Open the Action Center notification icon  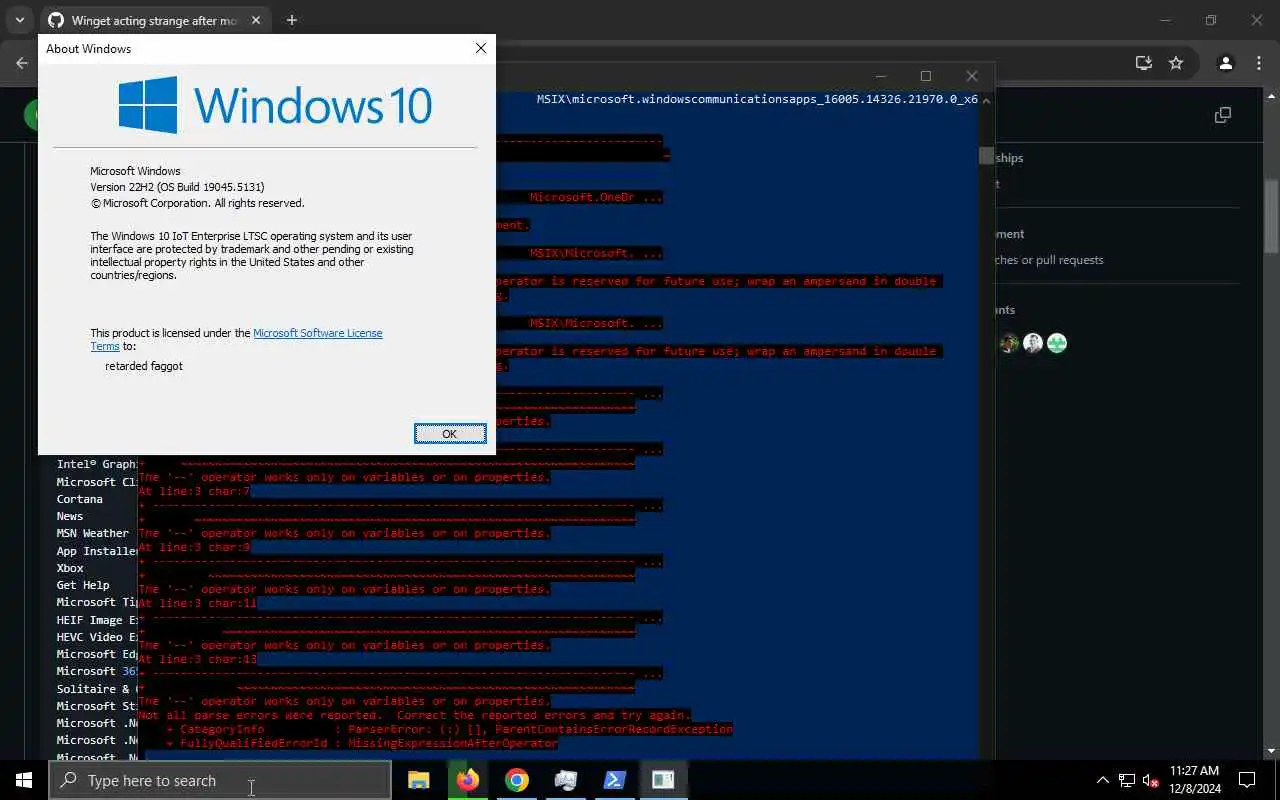1247,780
